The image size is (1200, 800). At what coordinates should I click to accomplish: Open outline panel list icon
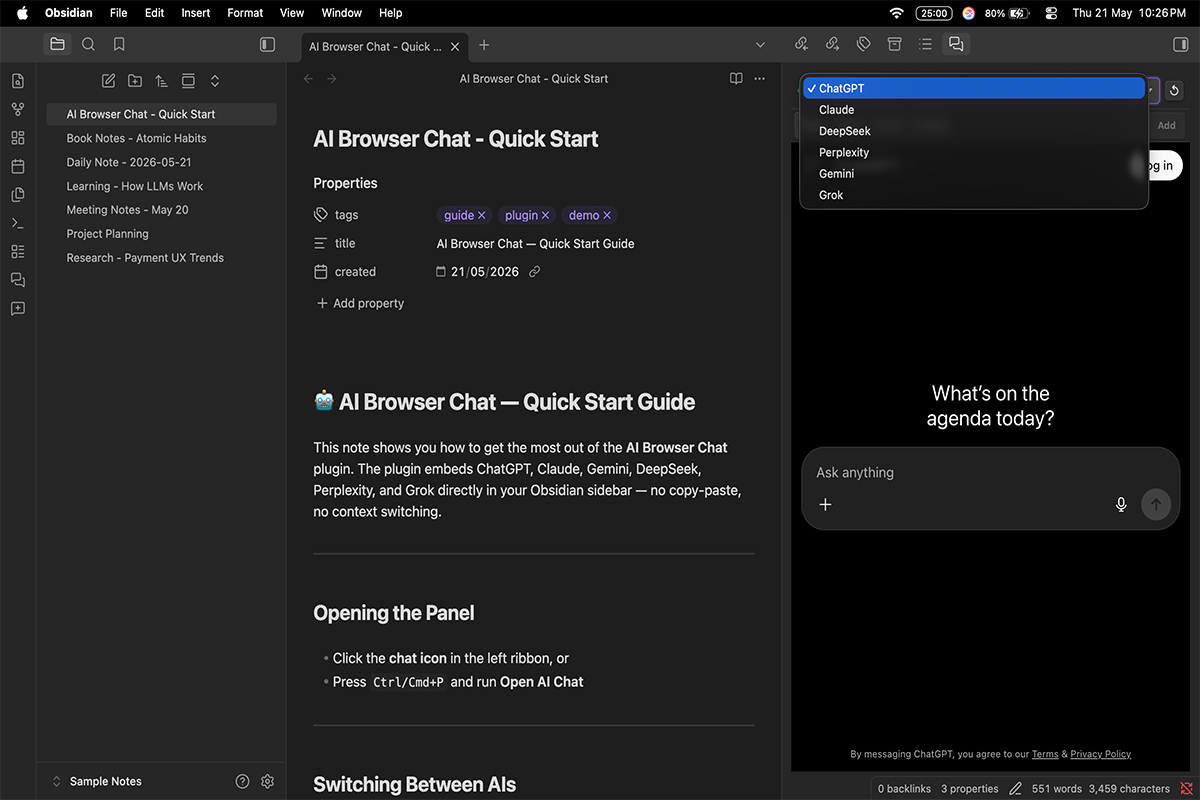(x=925, y=44)
